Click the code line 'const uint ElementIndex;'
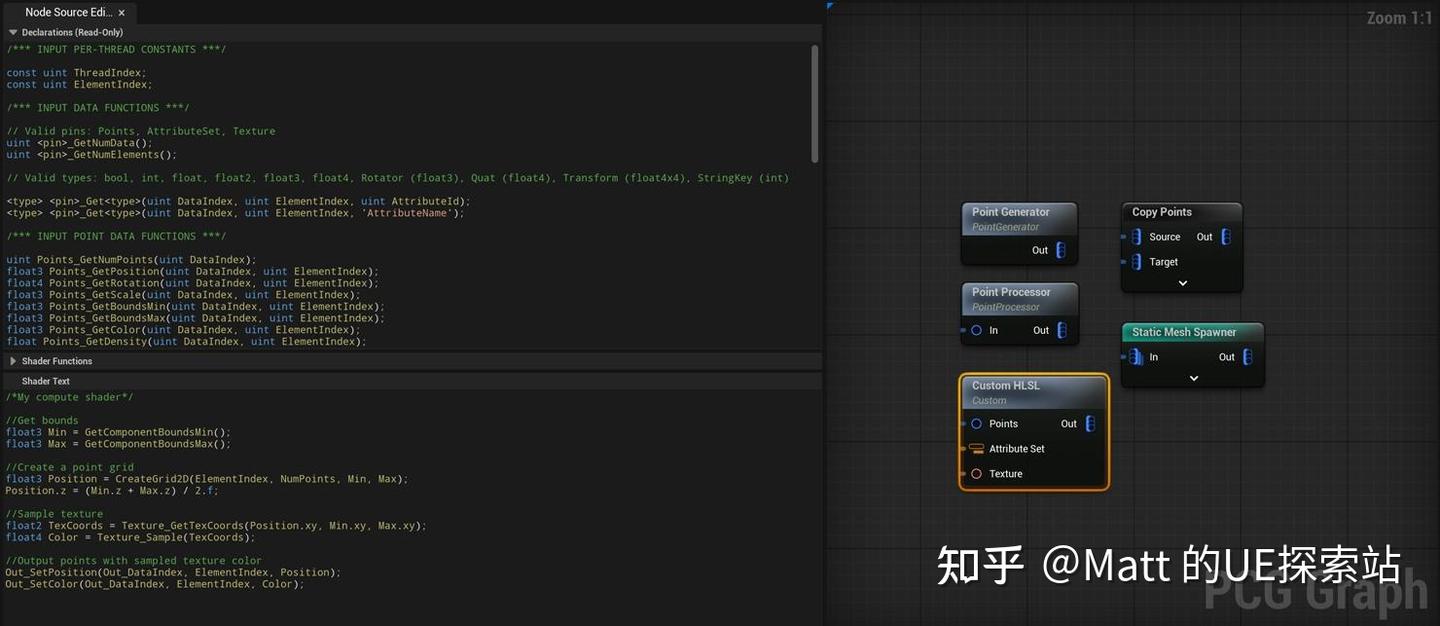The width and height of the screenshot is (1440, 626). (79, 85)
